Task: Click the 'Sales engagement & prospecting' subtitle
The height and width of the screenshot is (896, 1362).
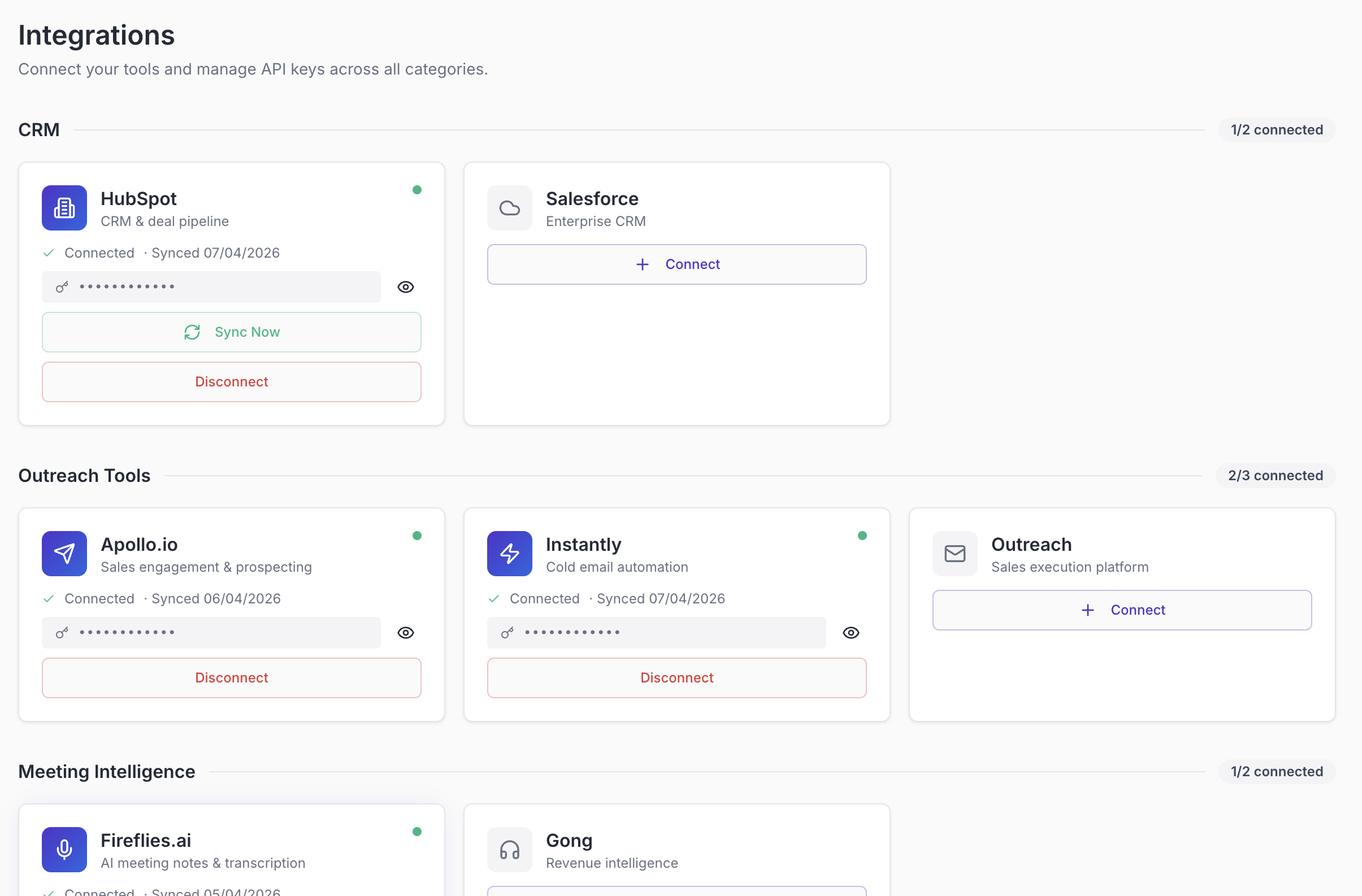Action: click(206, 567)
